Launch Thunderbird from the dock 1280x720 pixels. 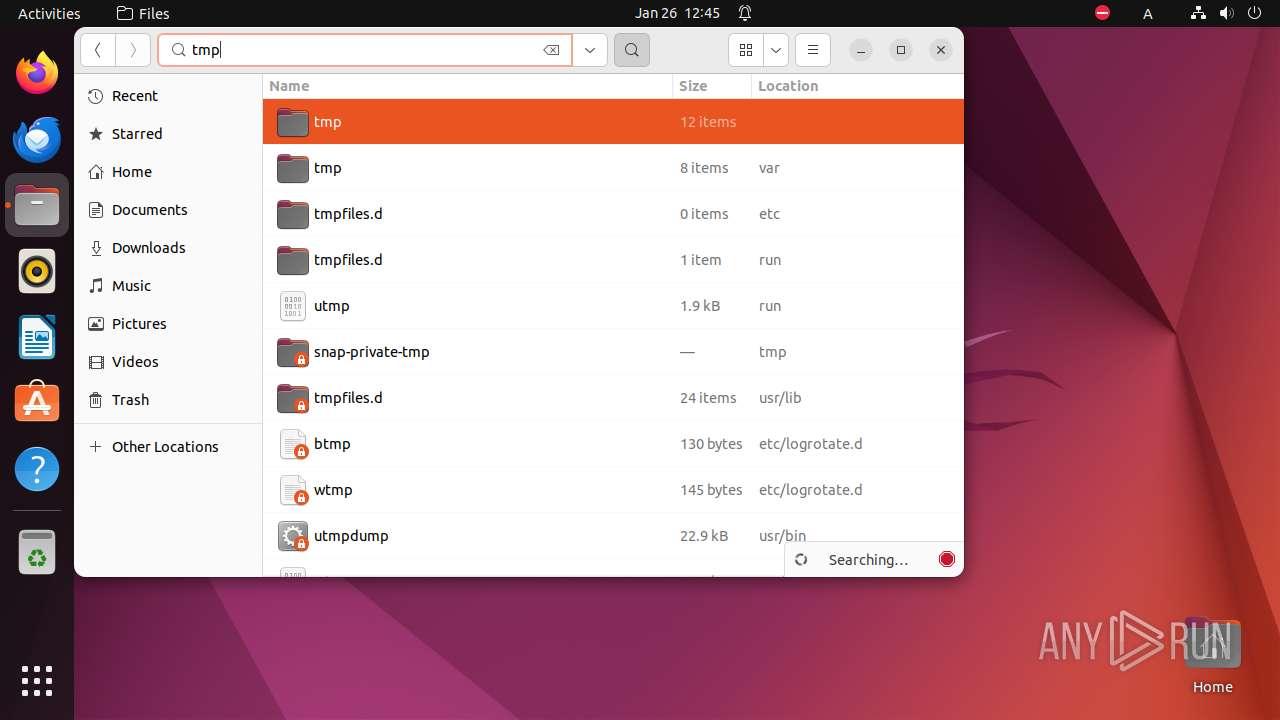click(37, 139)
